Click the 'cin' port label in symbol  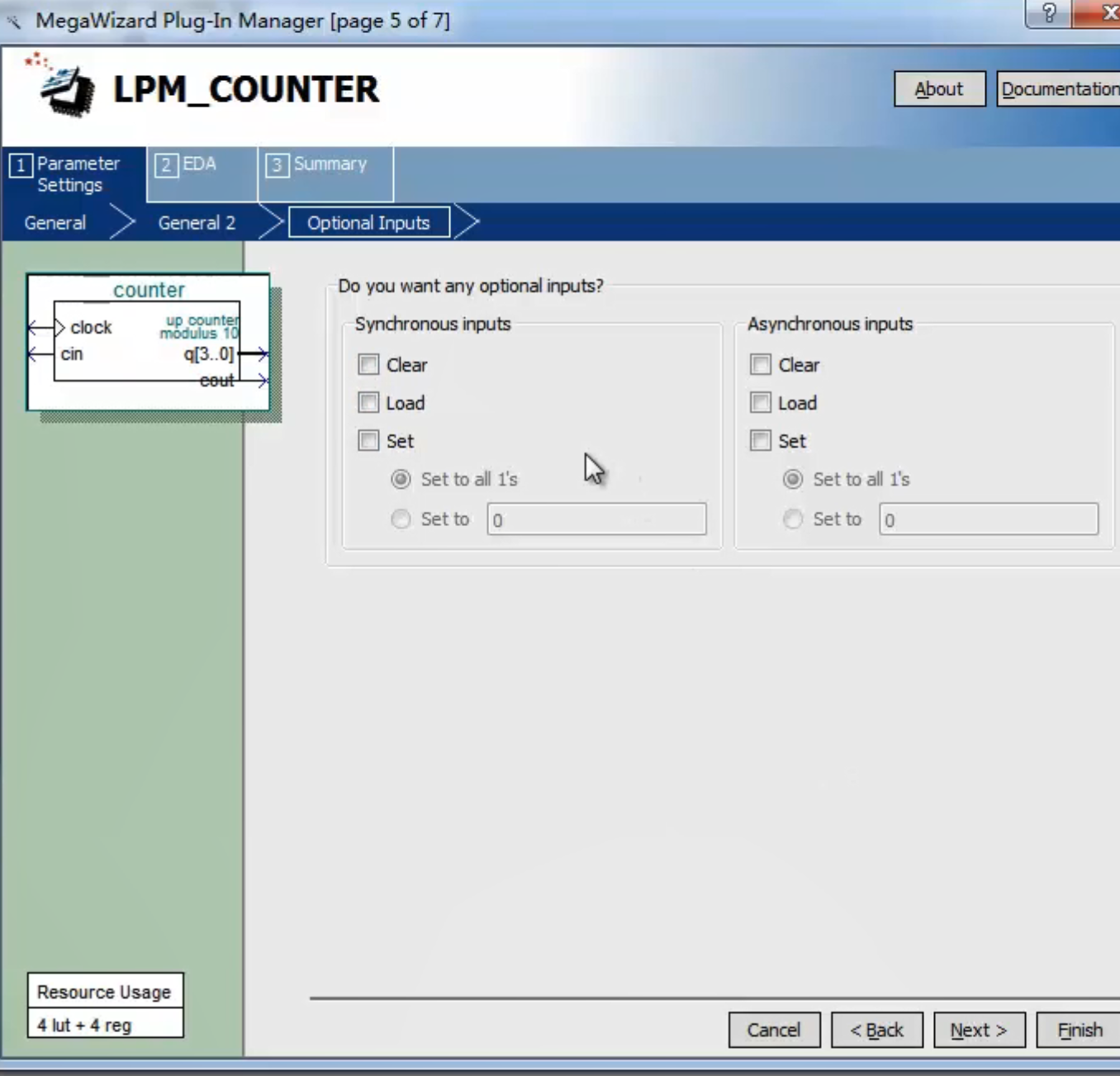coord(72,354)
